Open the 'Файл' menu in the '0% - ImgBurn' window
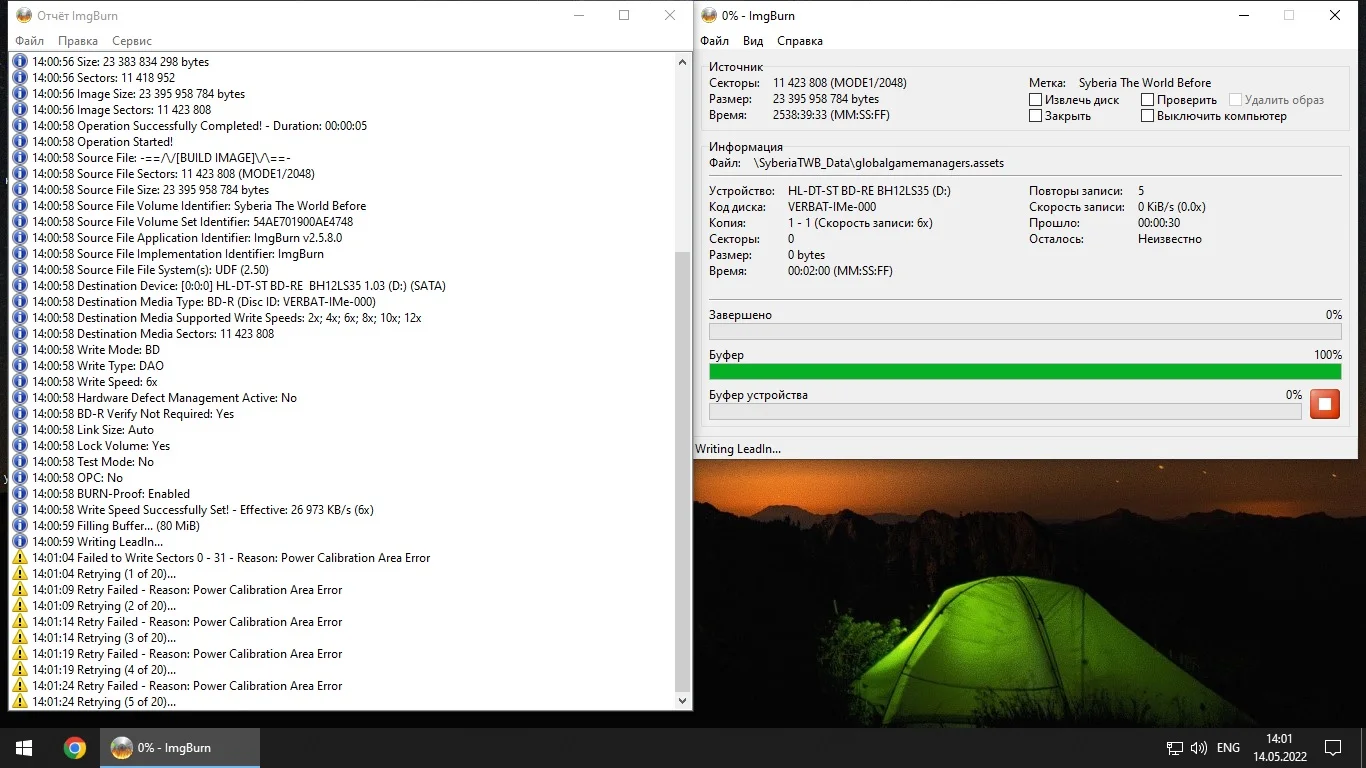Viewport: 1366px width, 768px height. tap(714, 41)
